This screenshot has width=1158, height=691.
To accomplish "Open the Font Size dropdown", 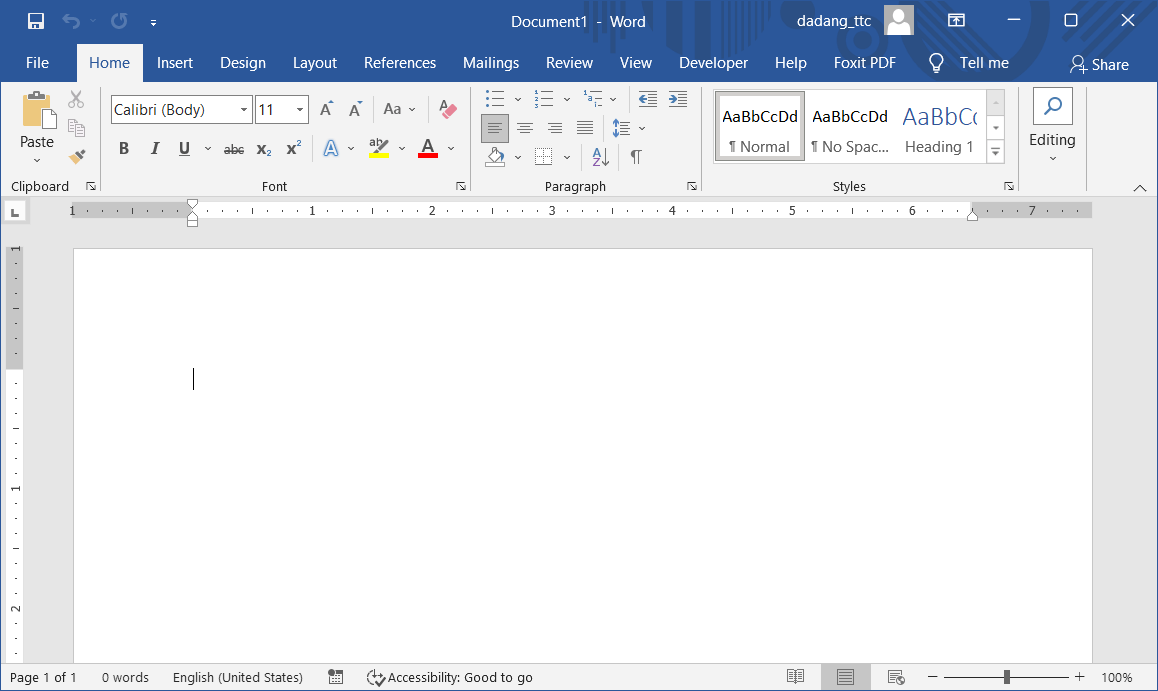I will click(298, 109).
